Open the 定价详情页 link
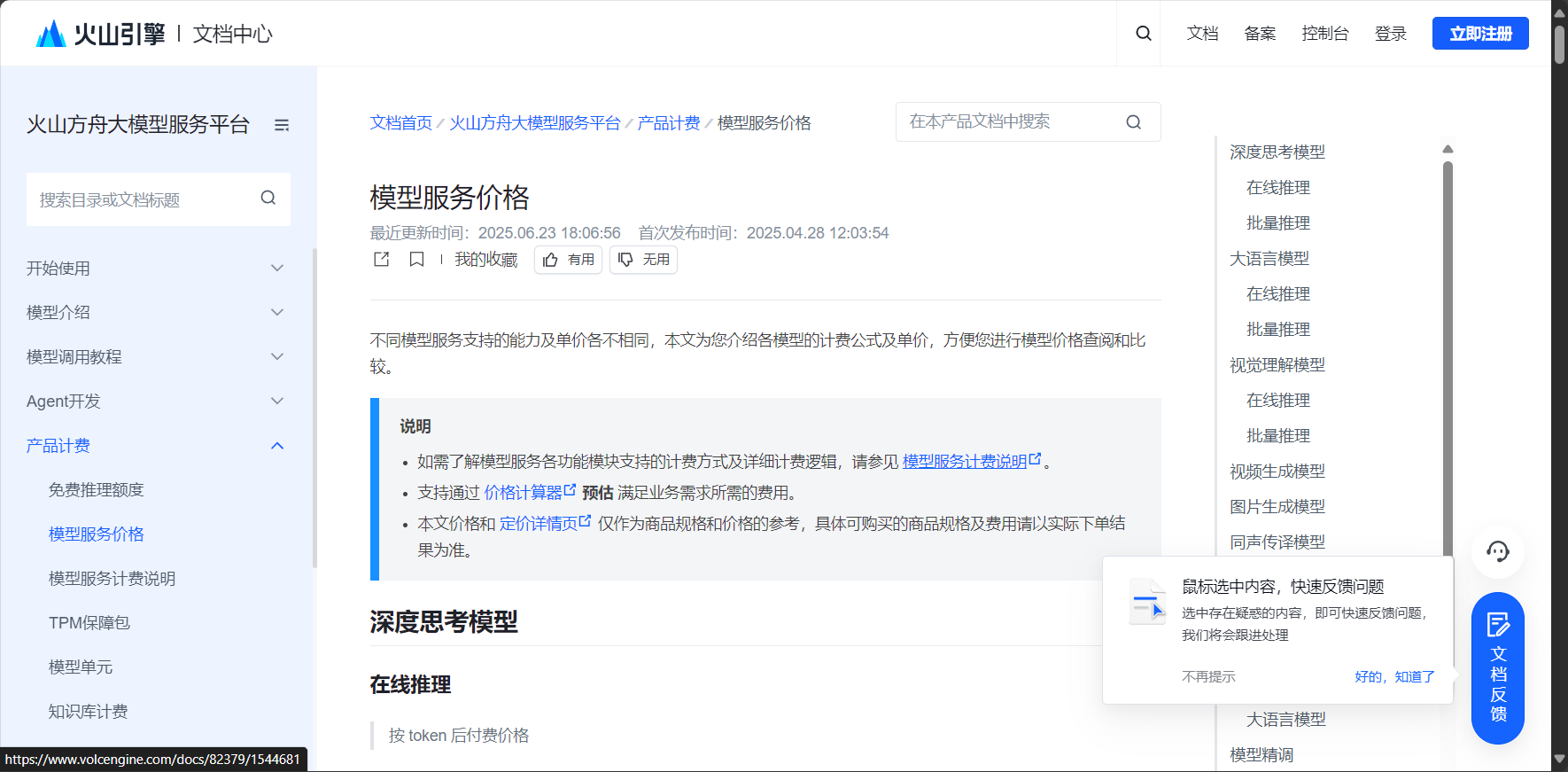The height and width of the screenshot is (772, 1568). pyautogui.click(x=538, y=523)
